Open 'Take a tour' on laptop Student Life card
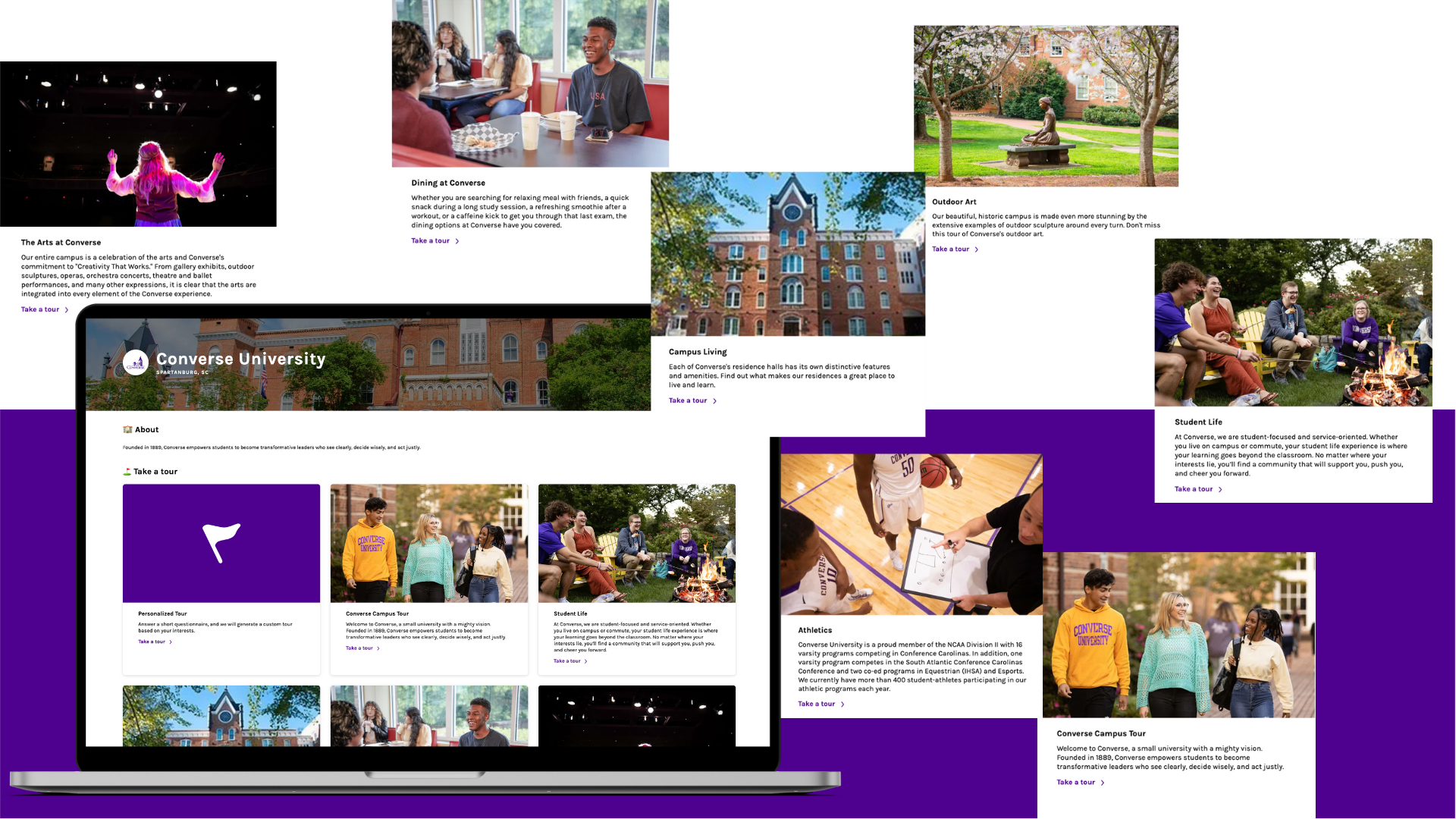Screen dimensions: 1456x819 567,661
